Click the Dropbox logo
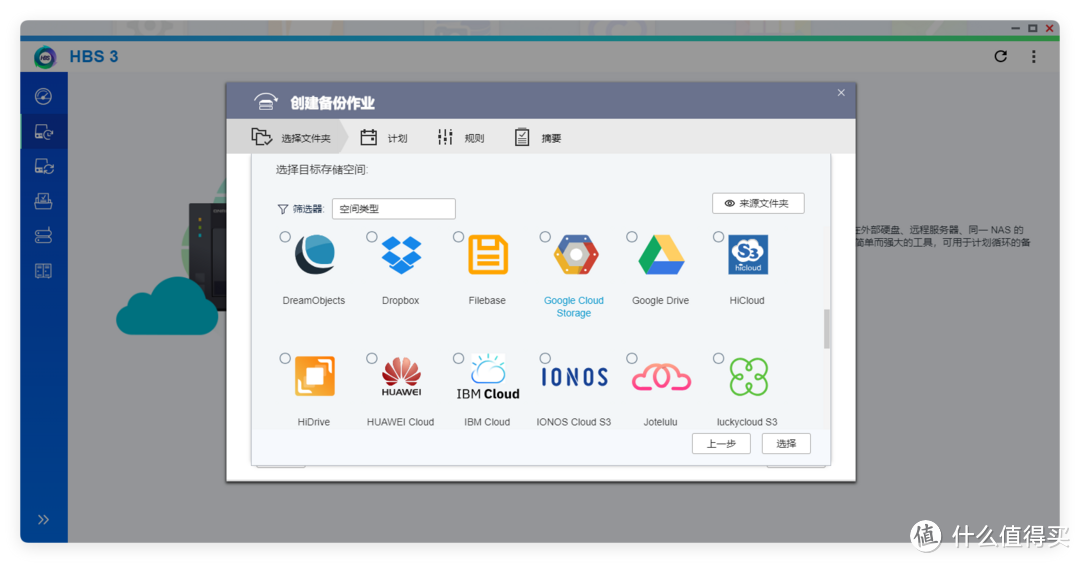This screenshot has width=1080, height=563. pyautogui.click(x=402, y=255)
